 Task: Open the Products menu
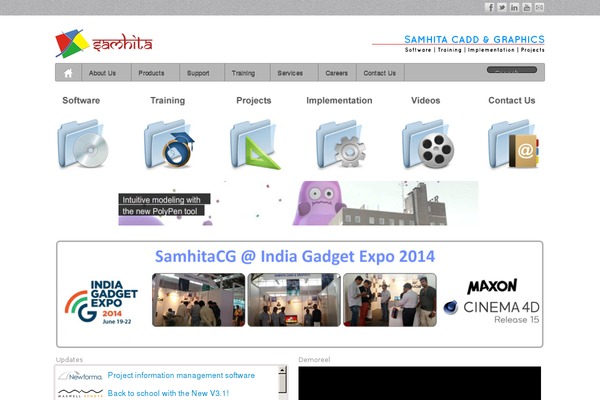[x=151, y=73]
